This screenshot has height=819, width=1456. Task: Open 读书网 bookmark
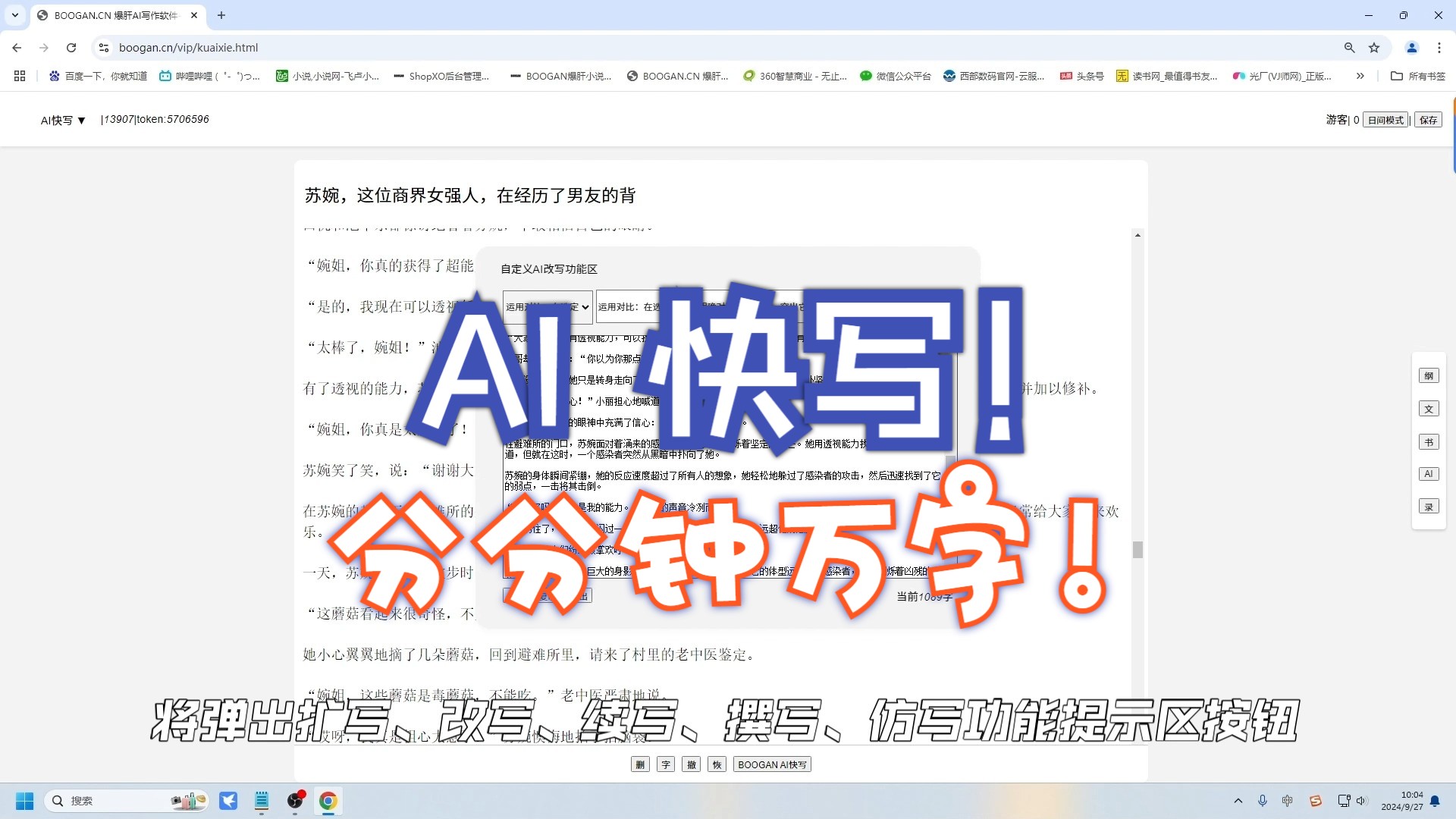pos(1167,76)
